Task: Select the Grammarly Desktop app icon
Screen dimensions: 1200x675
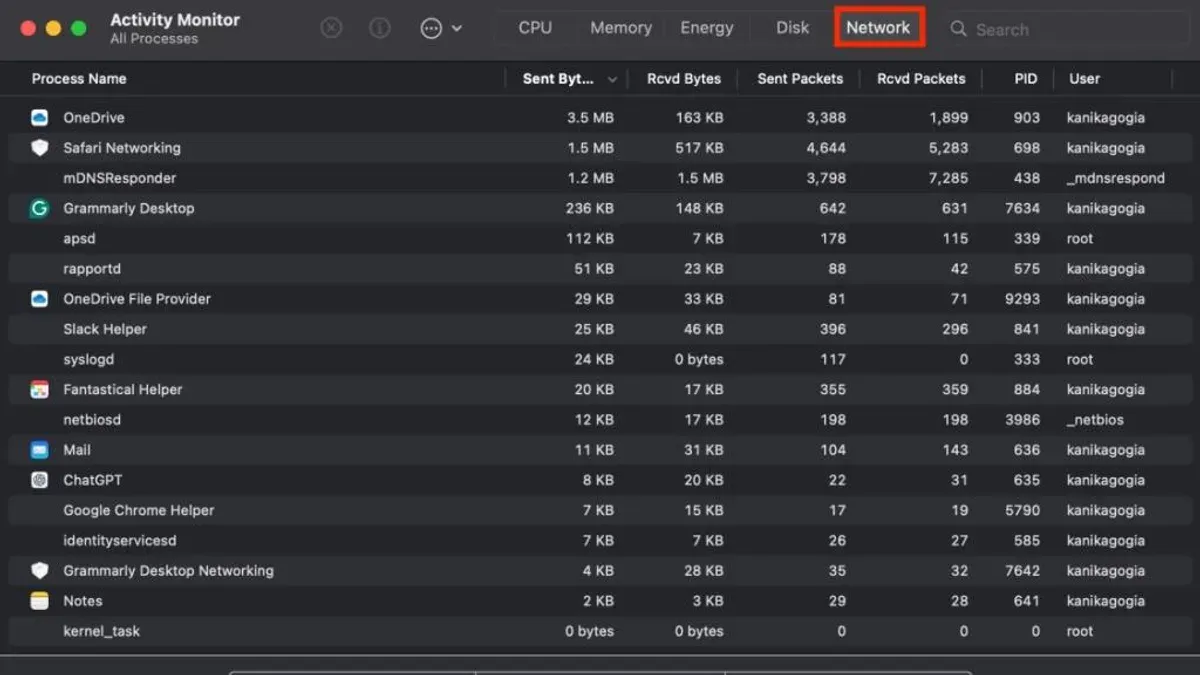Action: [39, 208]
